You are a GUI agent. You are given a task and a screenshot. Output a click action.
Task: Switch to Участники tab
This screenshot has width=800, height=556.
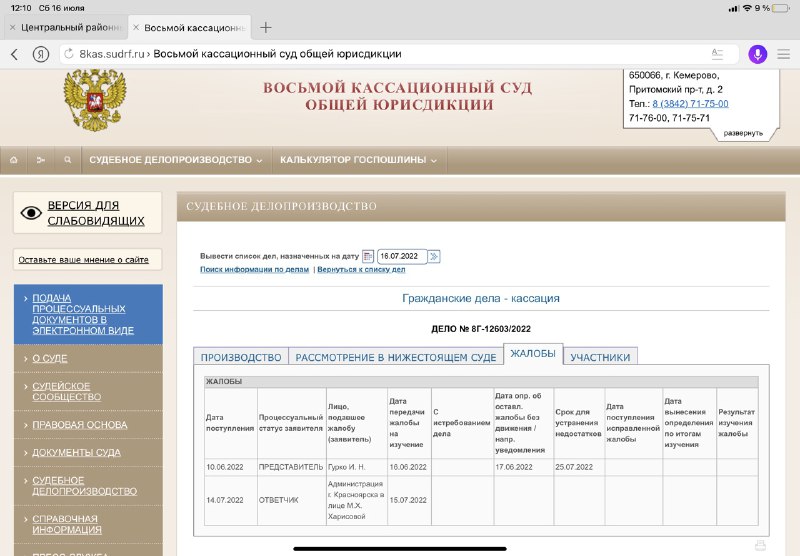[601, 357]
